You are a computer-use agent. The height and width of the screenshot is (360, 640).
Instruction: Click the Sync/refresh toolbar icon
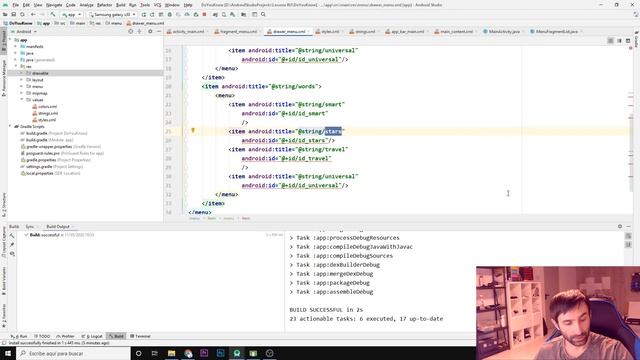[22, 14]
